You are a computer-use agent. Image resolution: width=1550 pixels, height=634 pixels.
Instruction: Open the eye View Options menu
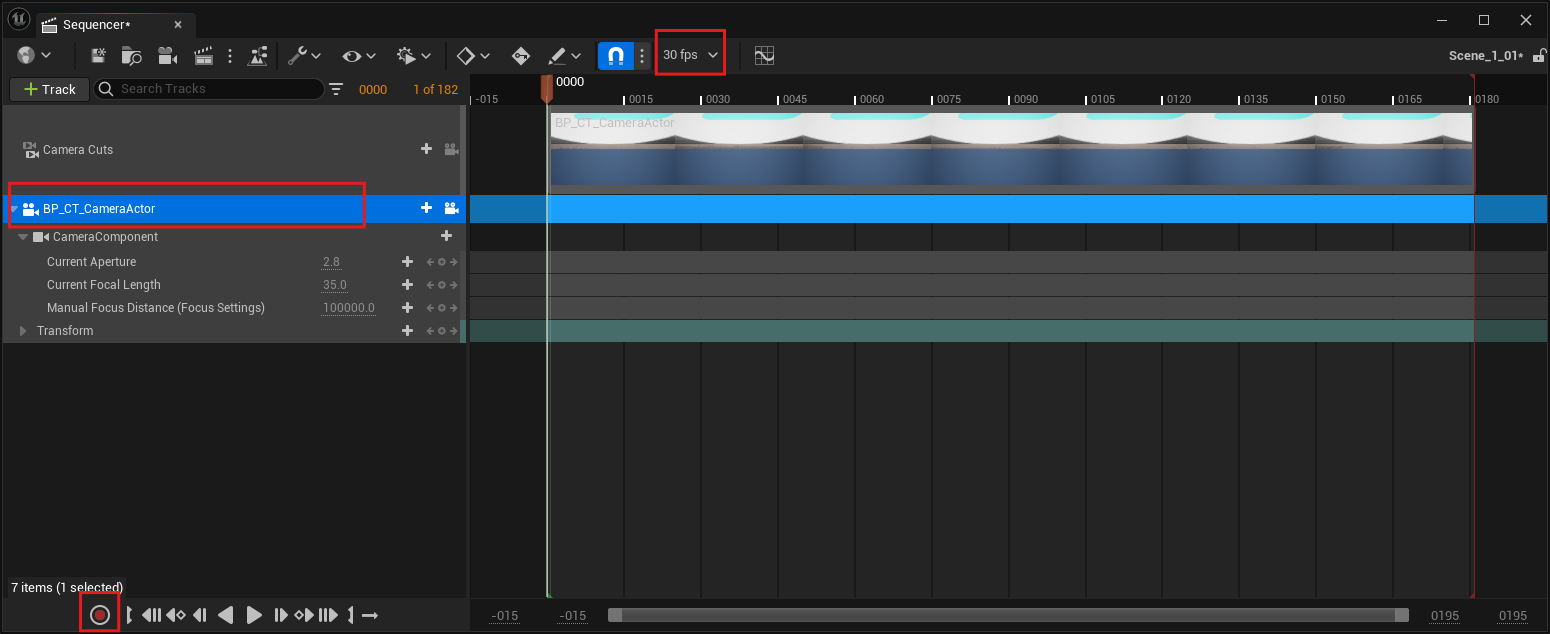pyautogui.click(x=359, y=56)
